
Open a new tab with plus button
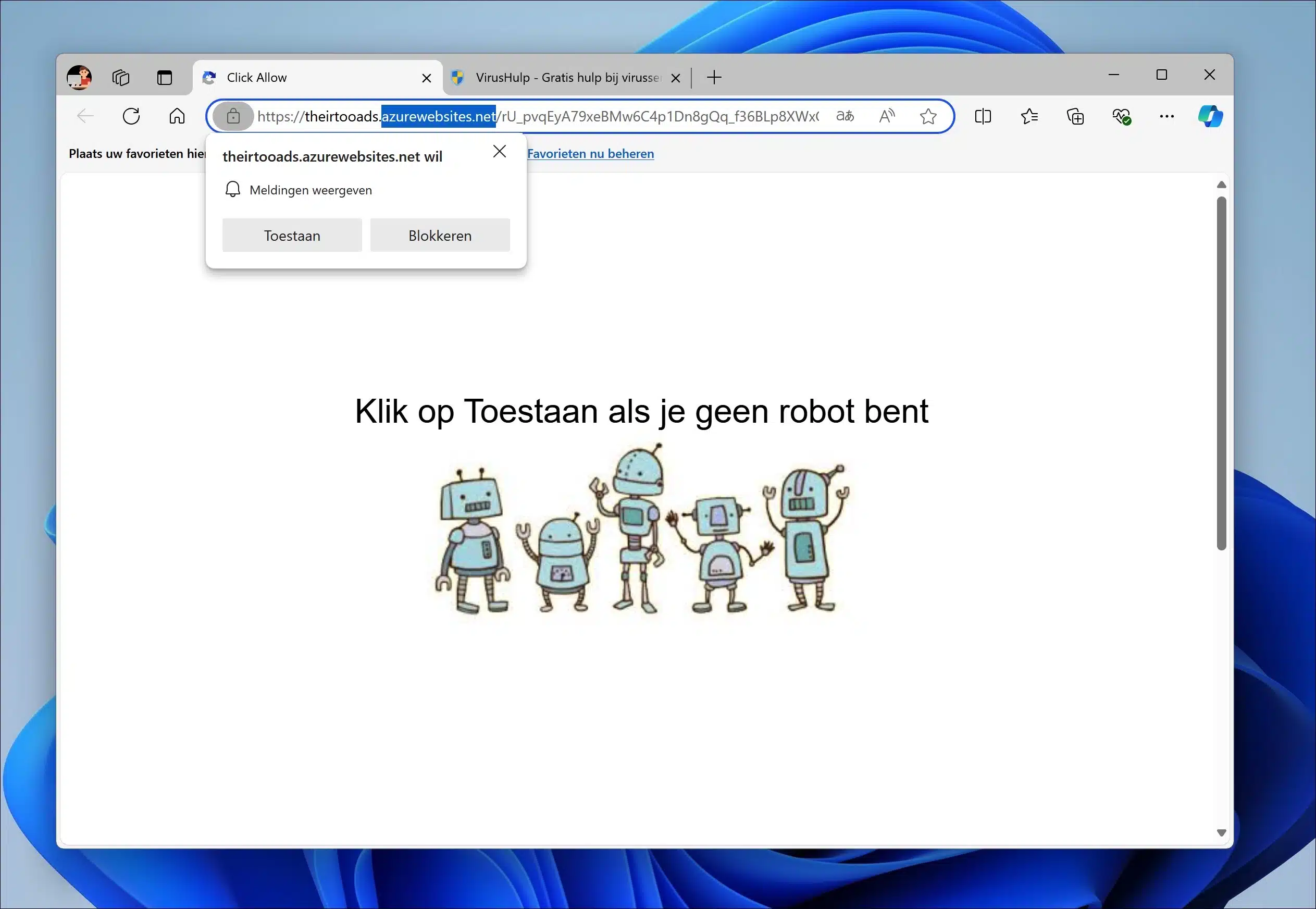tap(714, 77)
